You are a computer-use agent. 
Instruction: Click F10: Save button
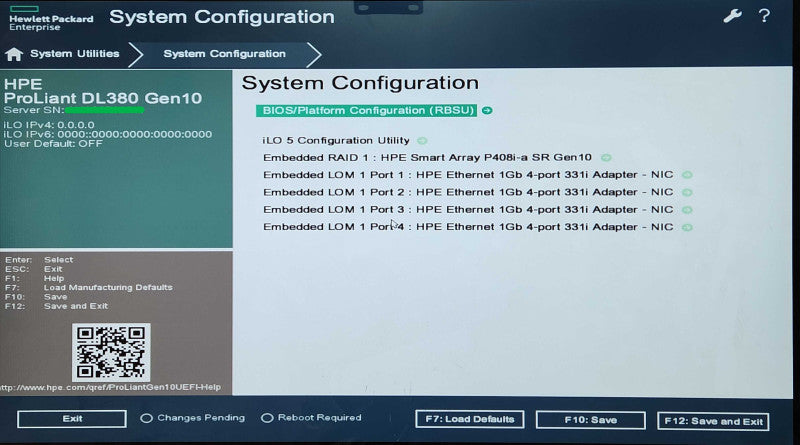coord(590,421)
